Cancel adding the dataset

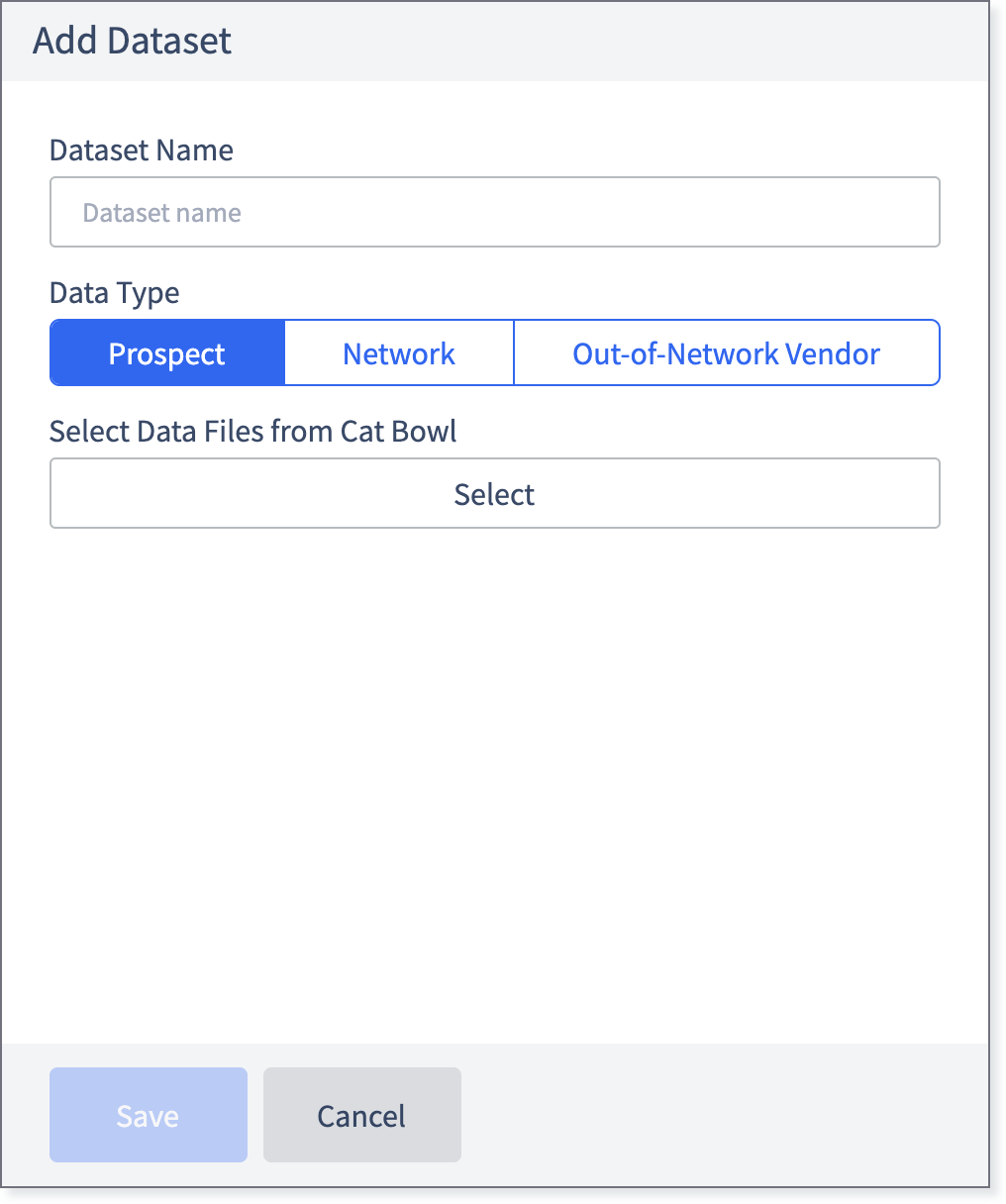[362, 1115]
